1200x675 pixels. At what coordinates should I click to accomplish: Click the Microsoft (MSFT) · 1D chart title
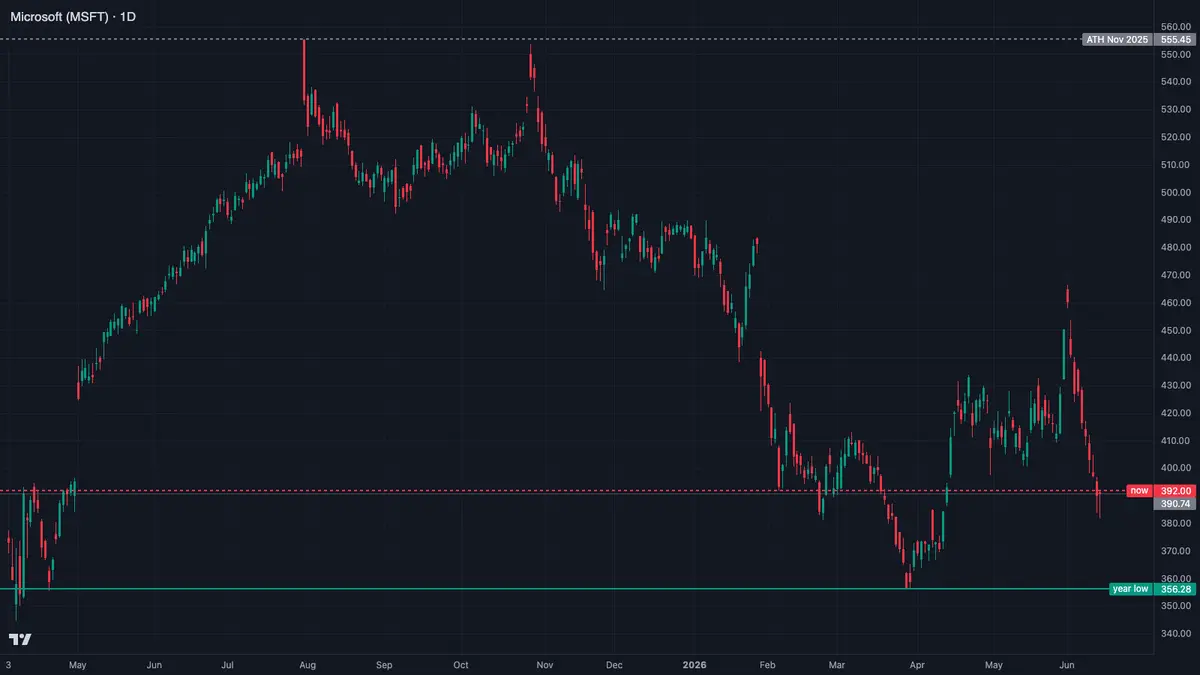point(72,17)
